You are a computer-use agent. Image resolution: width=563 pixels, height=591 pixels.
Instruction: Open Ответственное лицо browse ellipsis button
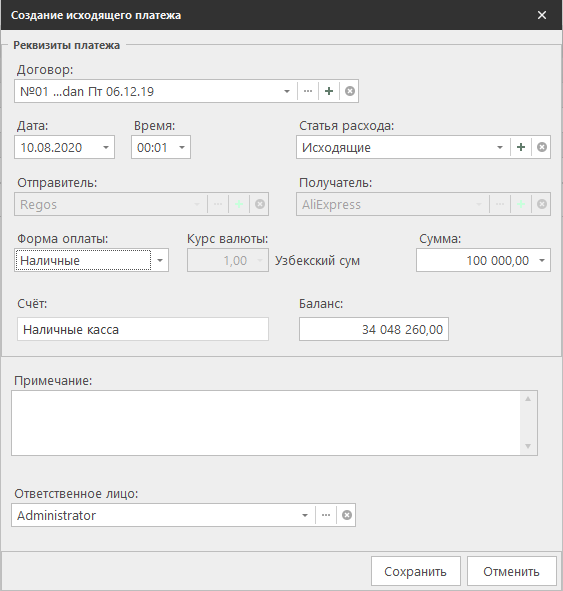(326, 515)
